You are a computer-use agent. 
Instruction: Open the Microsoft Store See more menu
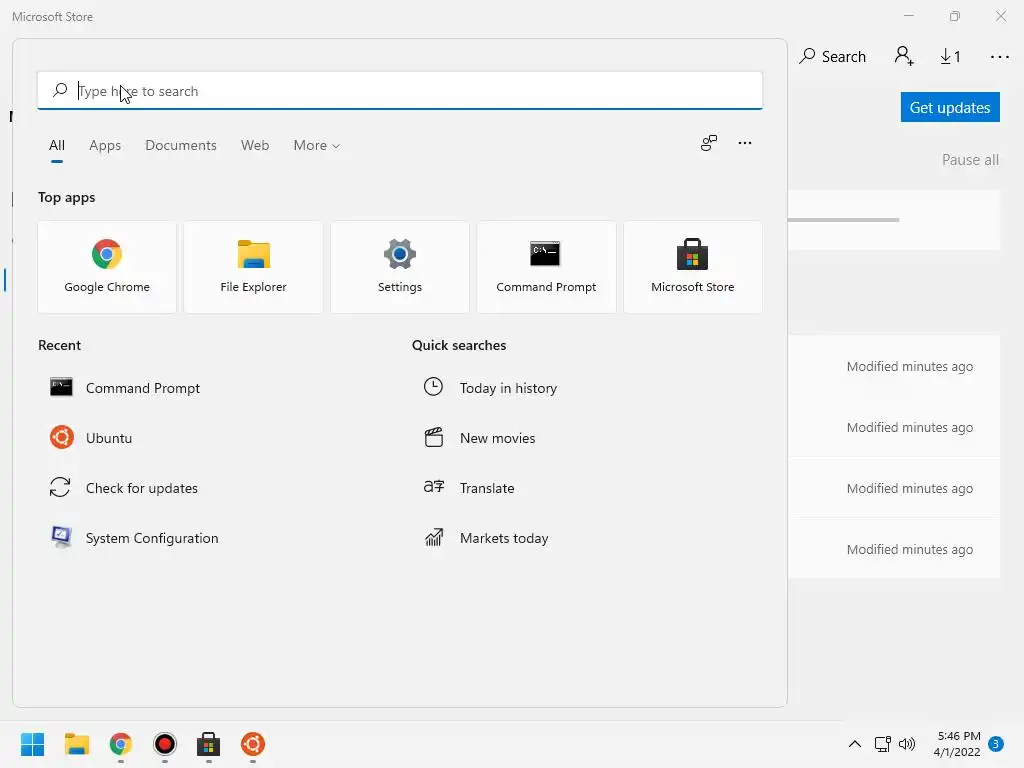pos(999,57)
